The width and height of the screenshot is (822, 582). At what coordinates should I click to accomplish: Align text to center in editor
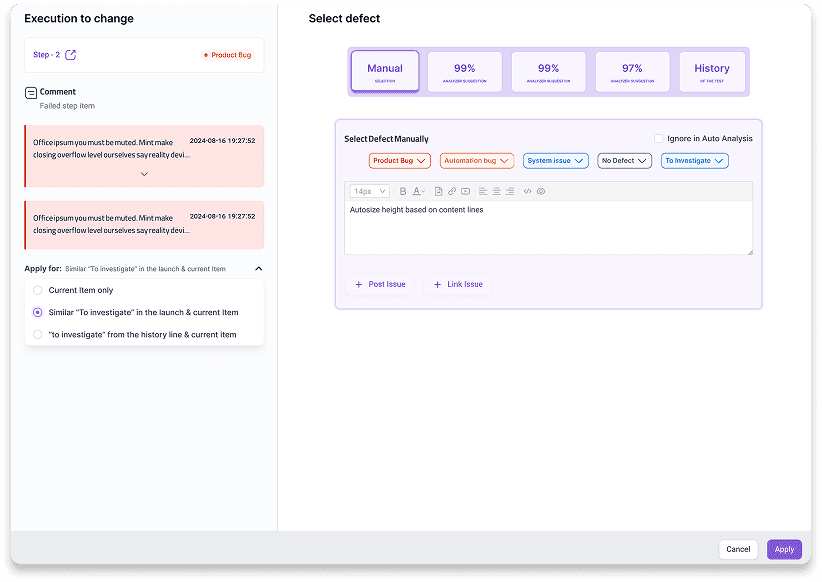coord(496,191)
